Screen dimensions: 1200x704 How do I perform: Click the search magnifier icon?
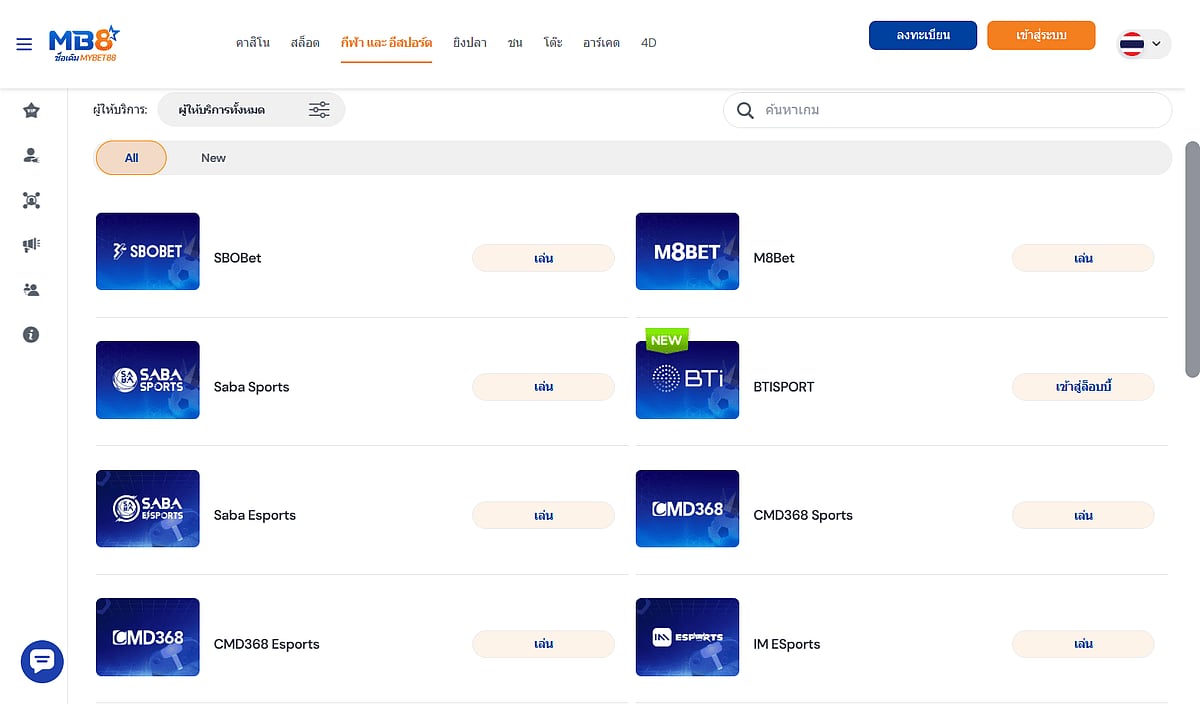coord(745,110)
